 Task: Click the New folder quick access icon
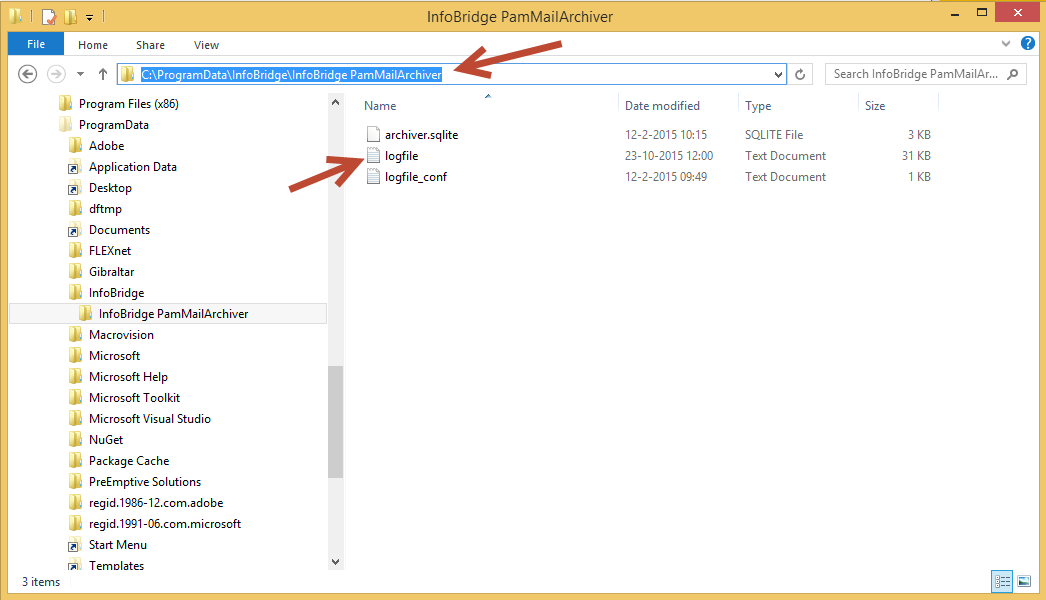click(x=70, y=16)
